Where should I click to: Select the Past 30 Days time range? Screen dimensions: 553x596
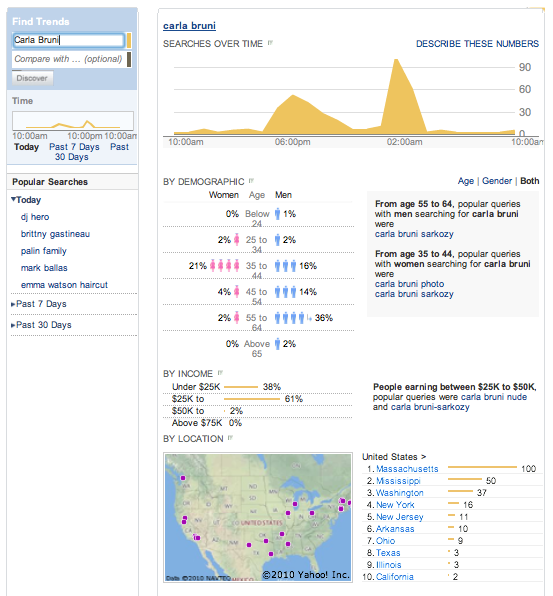pos(92,152)
